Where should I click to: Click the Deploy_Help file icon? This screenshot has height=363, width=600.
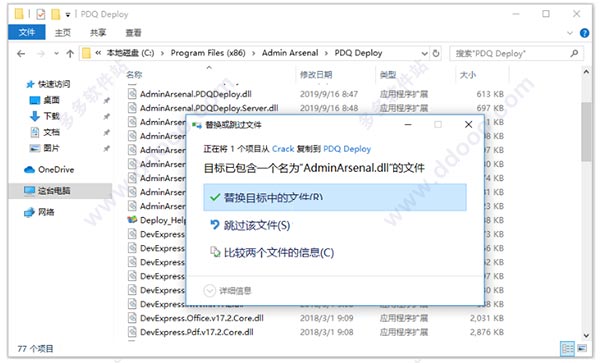pos(132,220)
